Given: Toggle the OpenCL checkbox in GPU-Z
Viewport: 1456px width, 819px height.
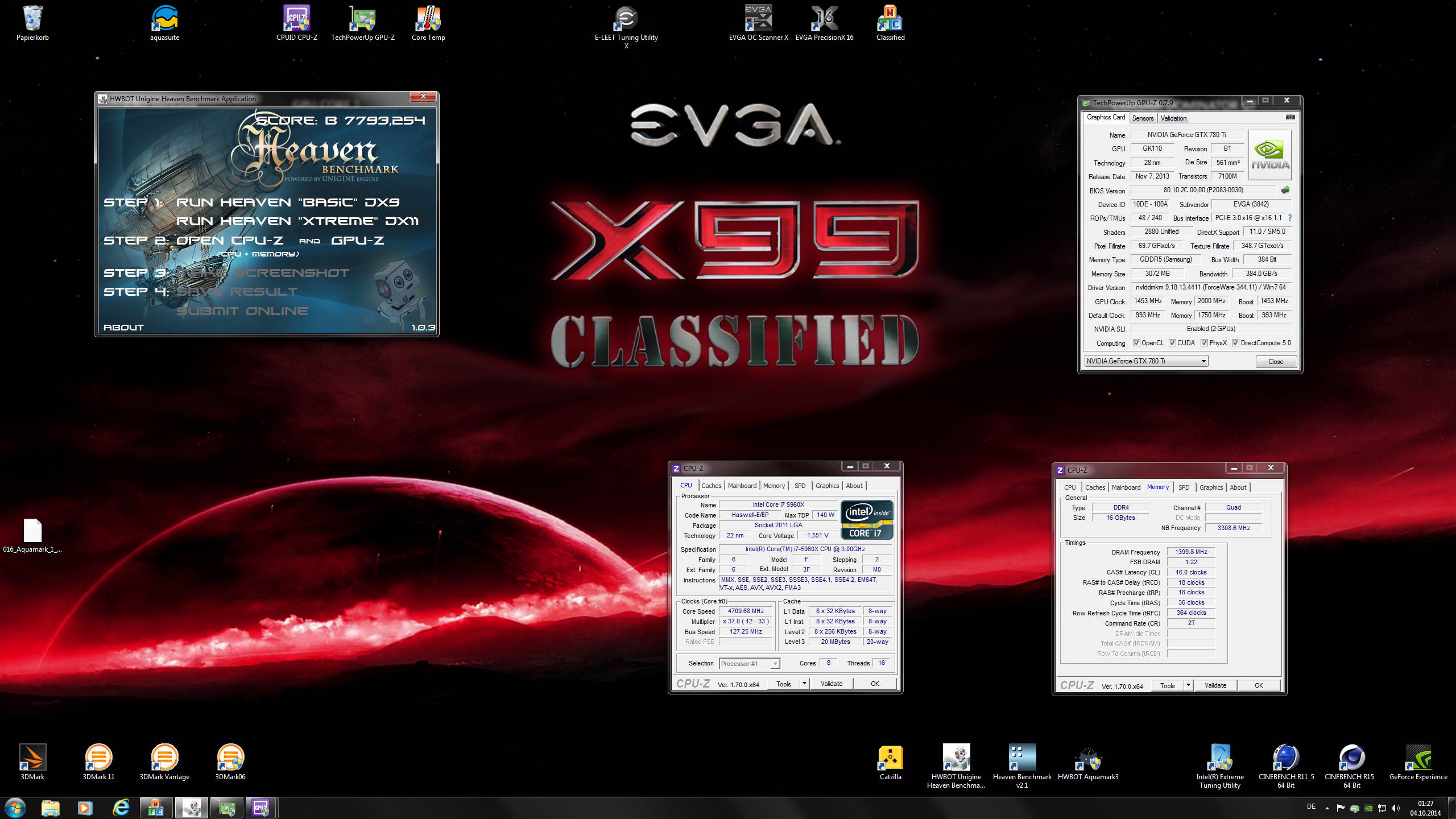Looking at the screenshot, I should [1136, 343].
